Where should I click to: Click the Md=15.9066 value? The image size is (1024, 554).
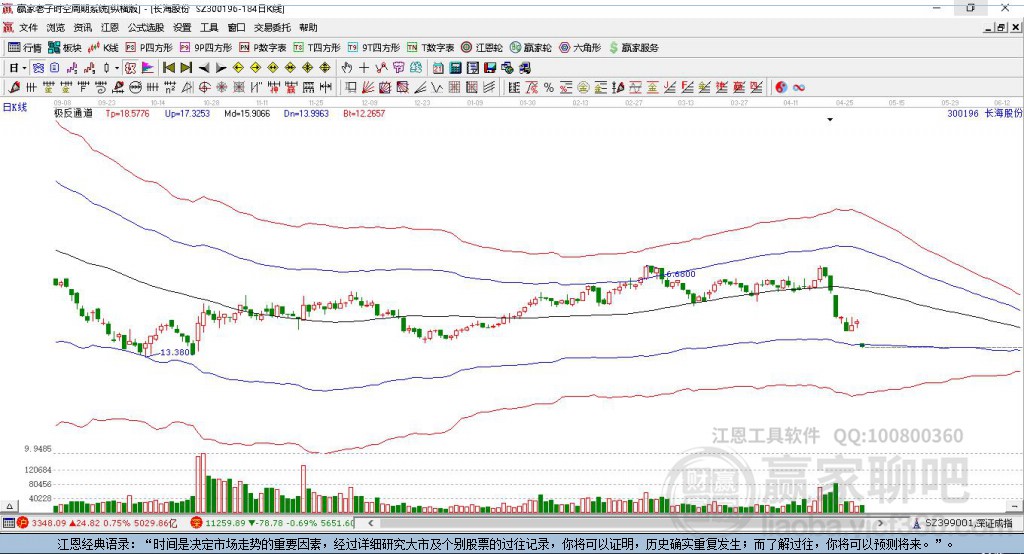click(x=247, y=113)
